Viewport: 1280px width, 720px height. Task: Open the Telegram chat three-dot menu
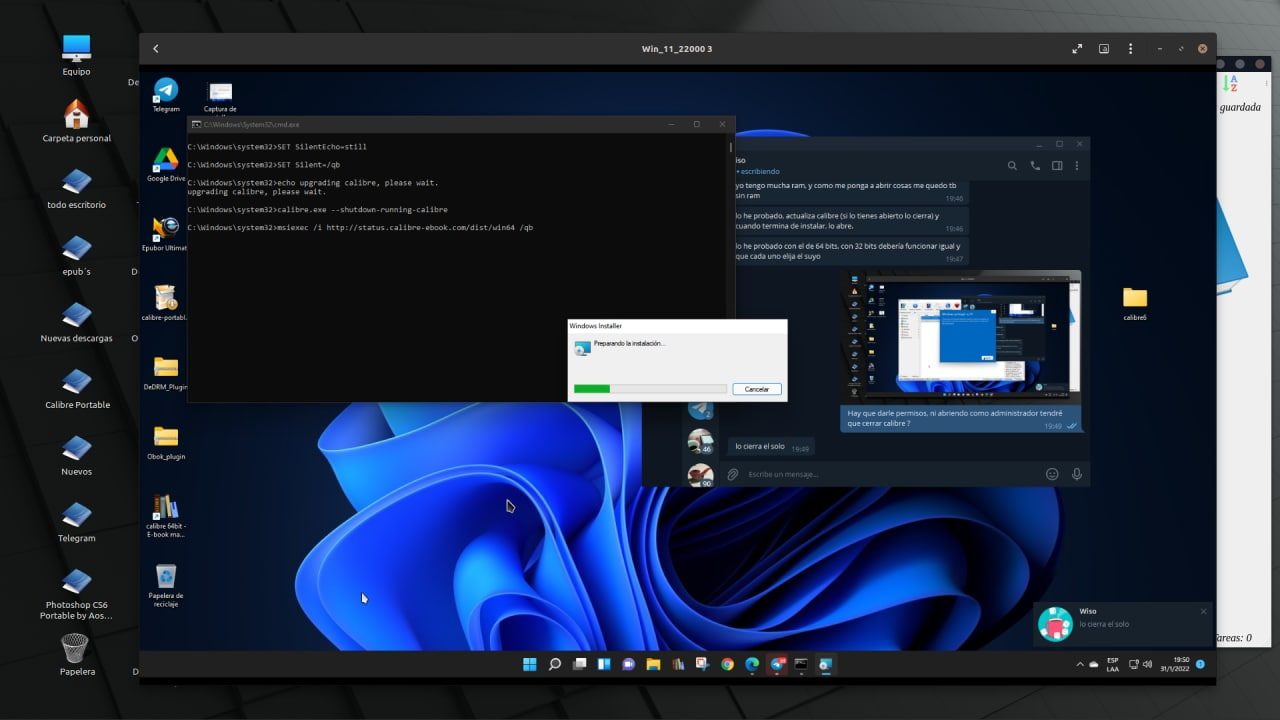pyautogui.click(x=1078, y=166)
